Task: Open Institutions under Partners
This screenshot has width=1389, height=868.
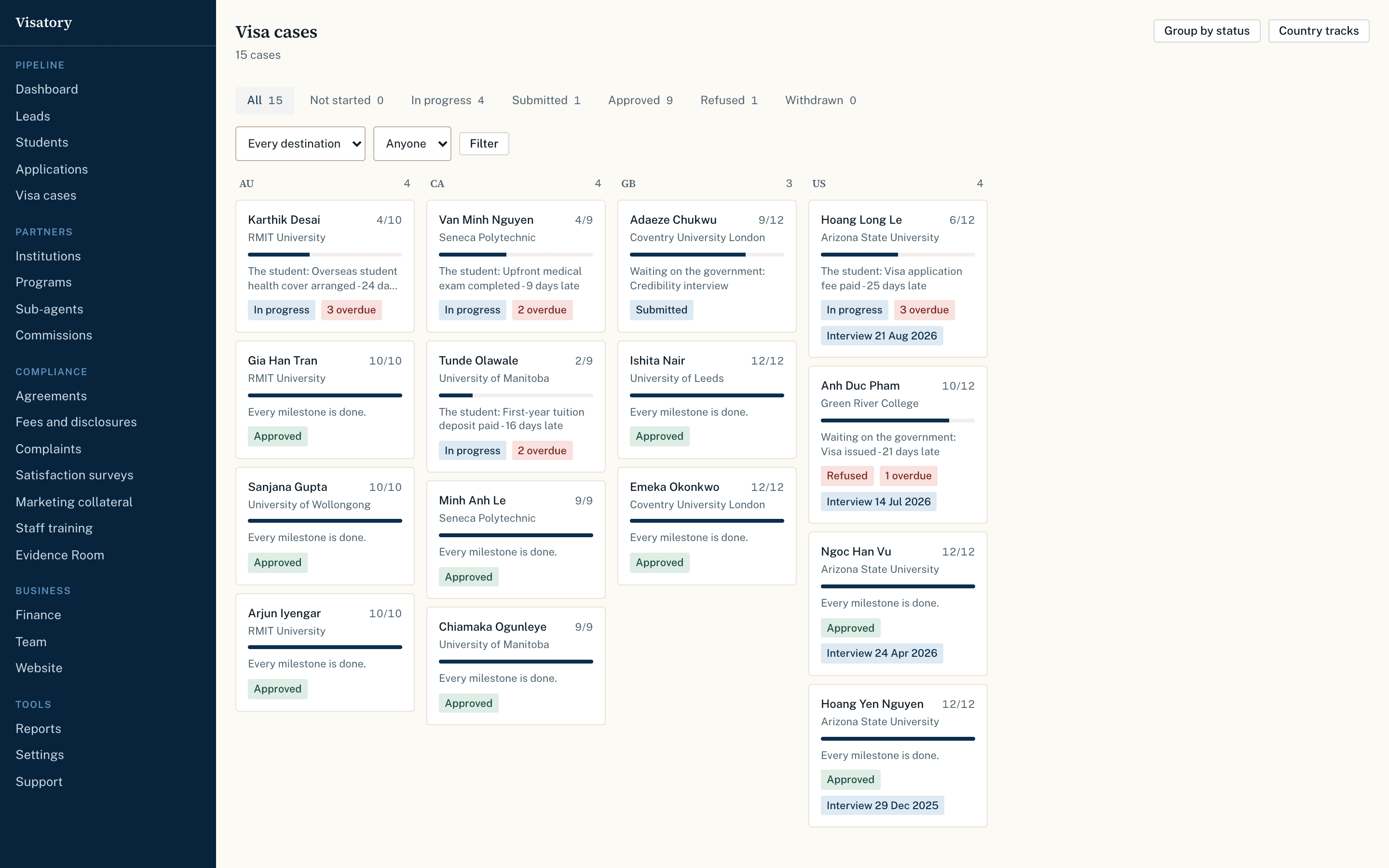Action: click(48, 256)
